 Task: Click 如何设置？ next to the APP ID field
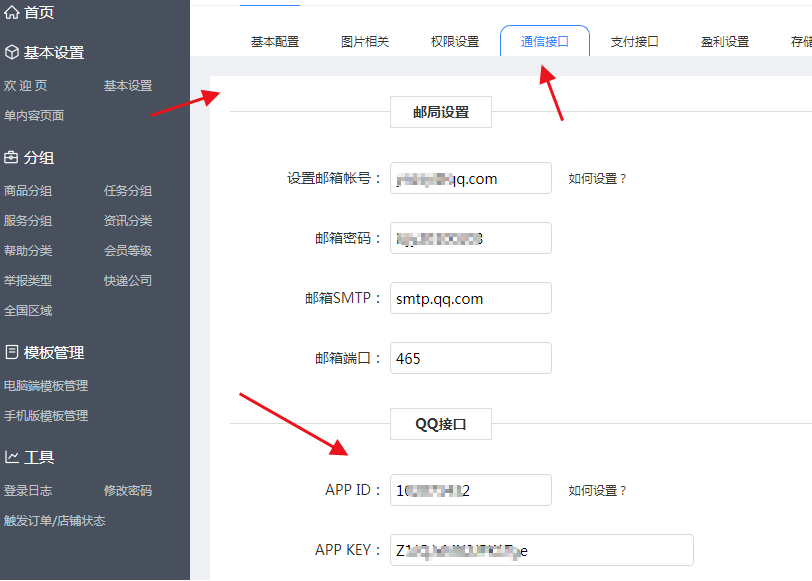(x=598, y=490)
